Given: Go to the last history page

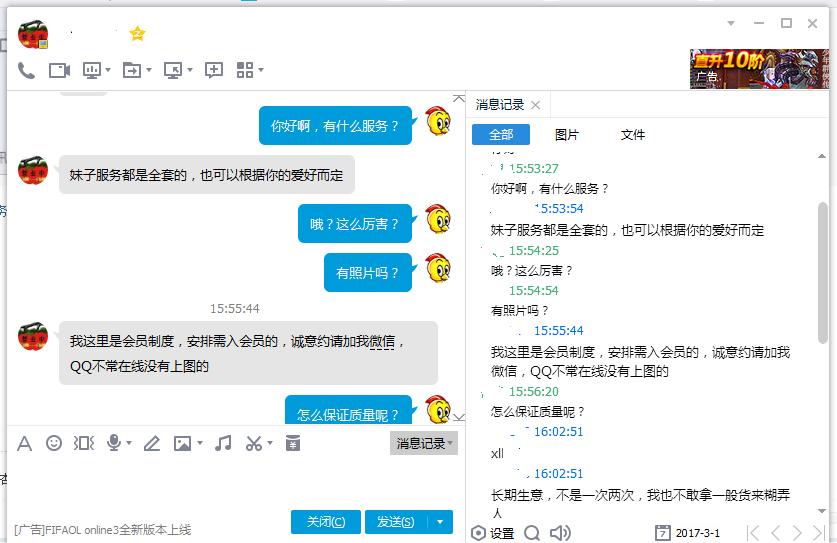Looking at the screenshot, I should [x=818, y=533].
